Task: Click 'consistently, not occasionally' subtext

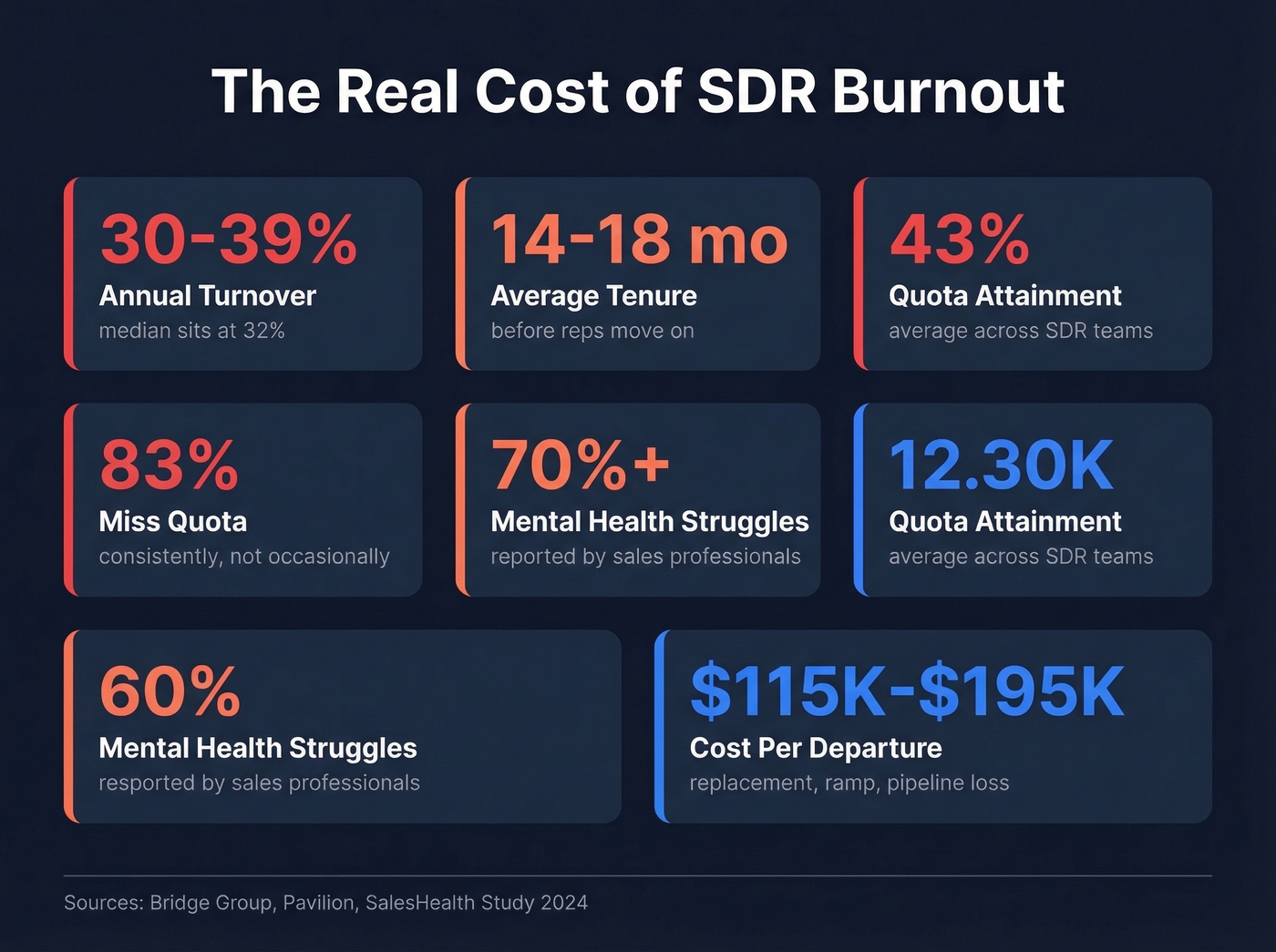Action: click(x=243, y=557)
